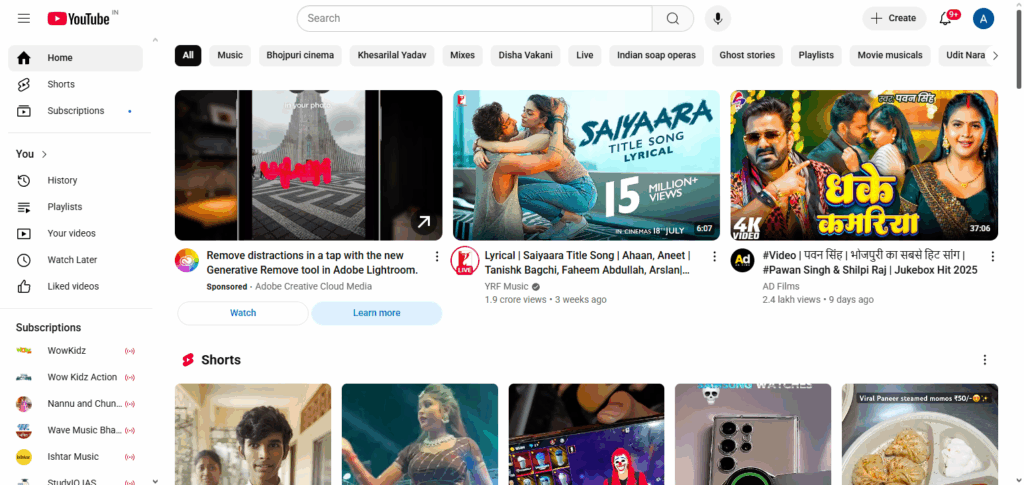
Task: Open Saiyaara Title Song video title
Action: [588, 262]
